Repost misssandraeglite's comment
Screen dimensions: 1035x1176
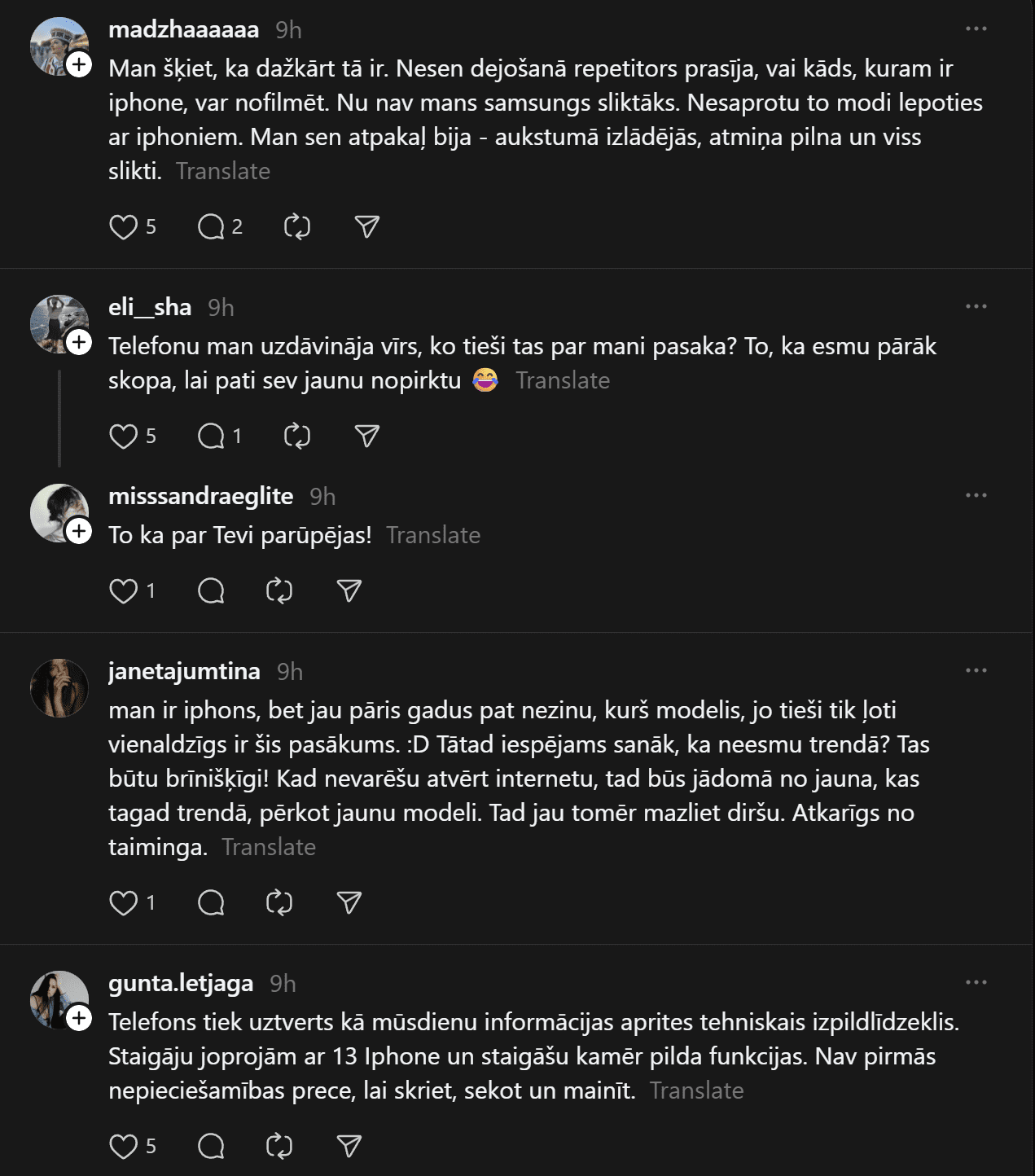point(279,591)
